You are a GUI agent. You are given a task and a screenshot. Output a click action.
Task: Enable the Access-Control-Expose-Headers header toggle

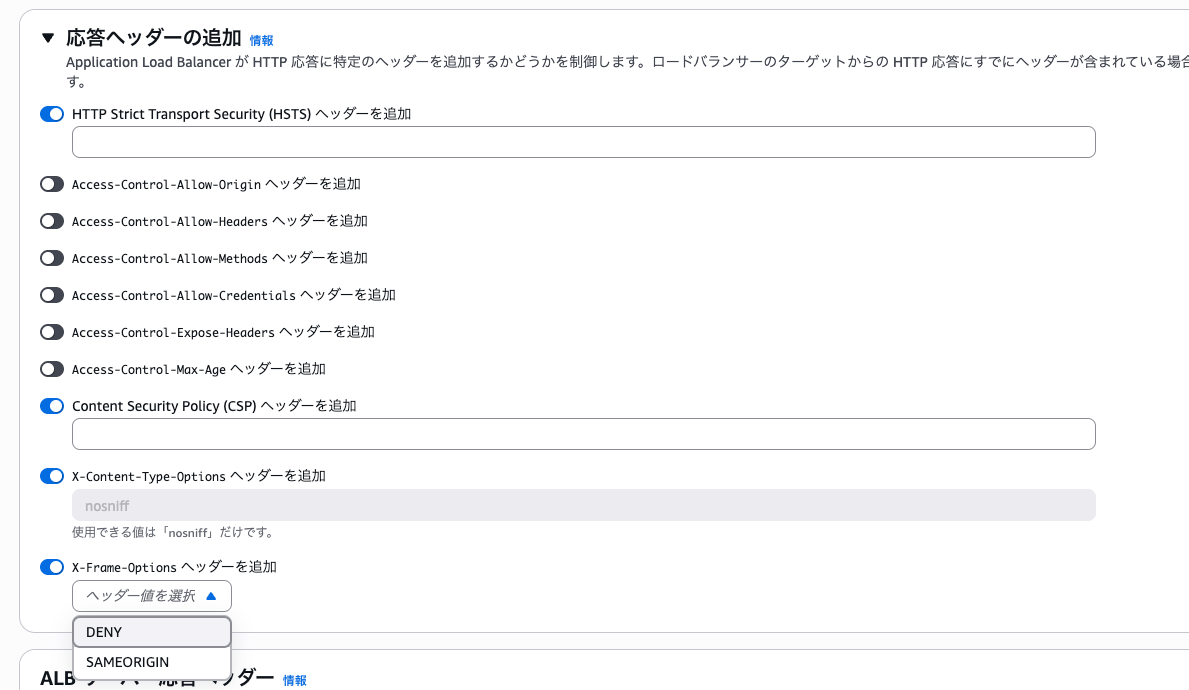(52, 332)
